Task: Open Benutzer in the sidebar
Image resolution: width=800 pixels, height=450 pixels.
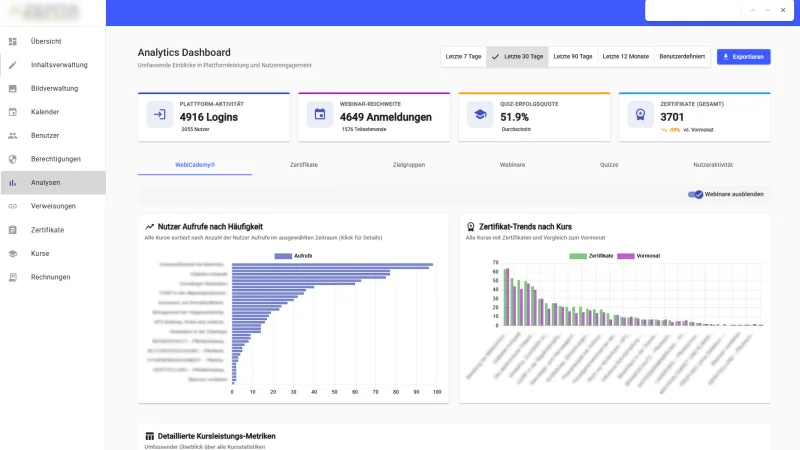Action: 53,135
